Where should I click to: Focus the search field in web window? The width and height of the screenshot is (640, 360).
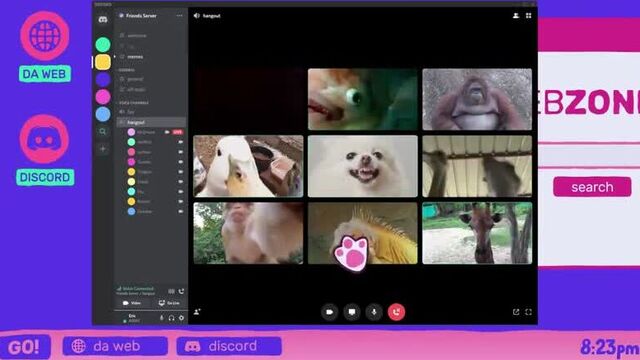589,156
